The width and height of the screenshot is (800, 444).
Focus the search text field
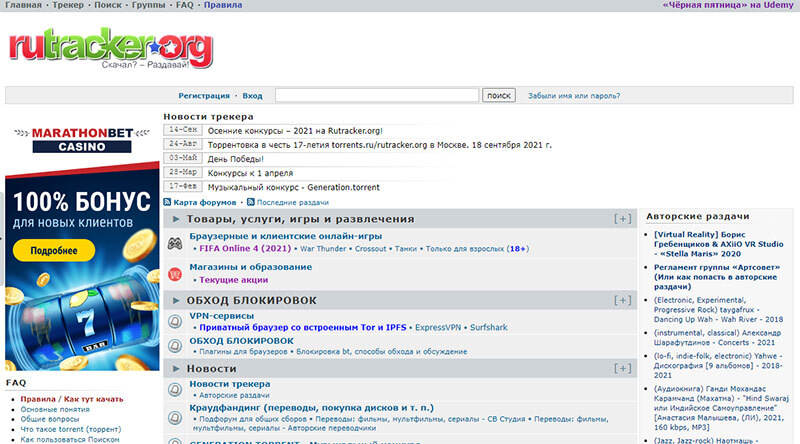(377, 95)
